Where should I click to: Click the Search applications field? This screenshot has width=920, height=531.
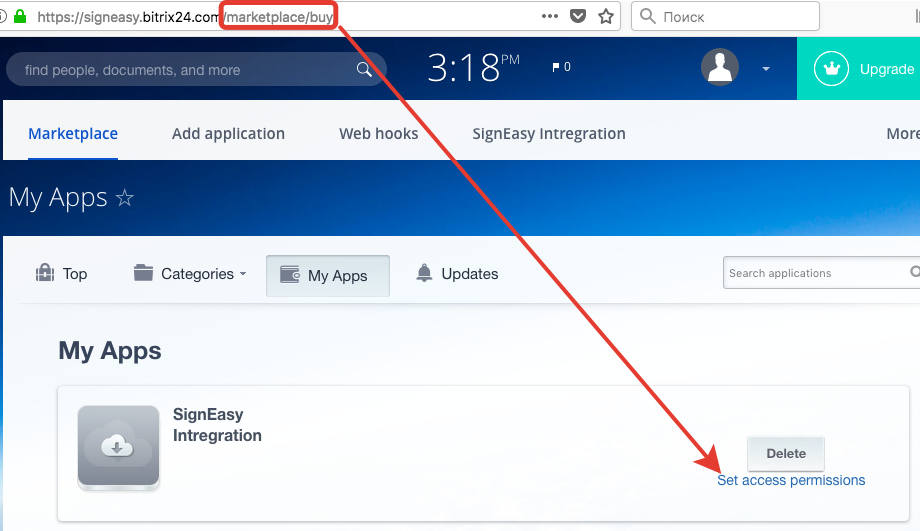[x=821, y=273]
